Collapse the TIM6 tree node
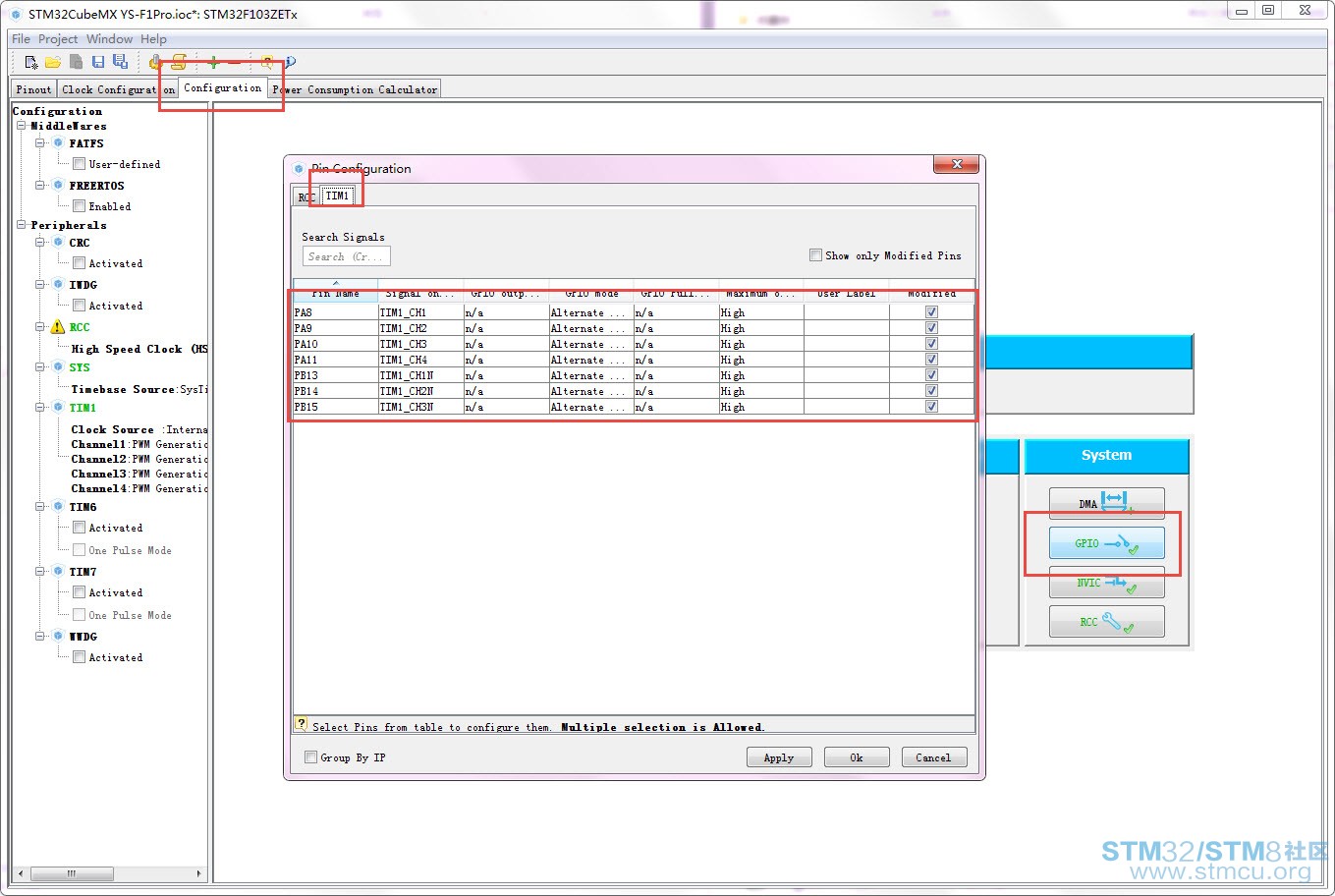The width and height of the screenshot is (1335, 896). (x=40, y=507)
